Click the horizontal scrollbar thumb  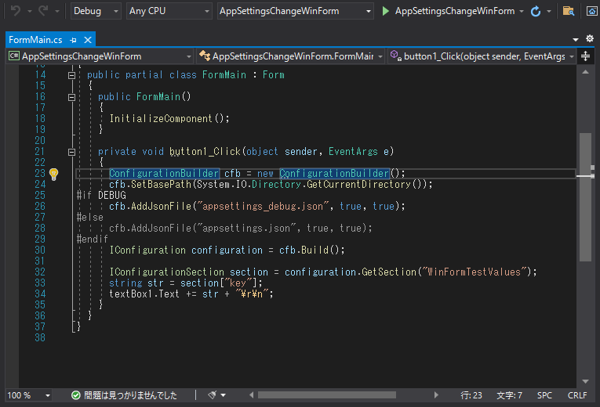coord(327,395)
